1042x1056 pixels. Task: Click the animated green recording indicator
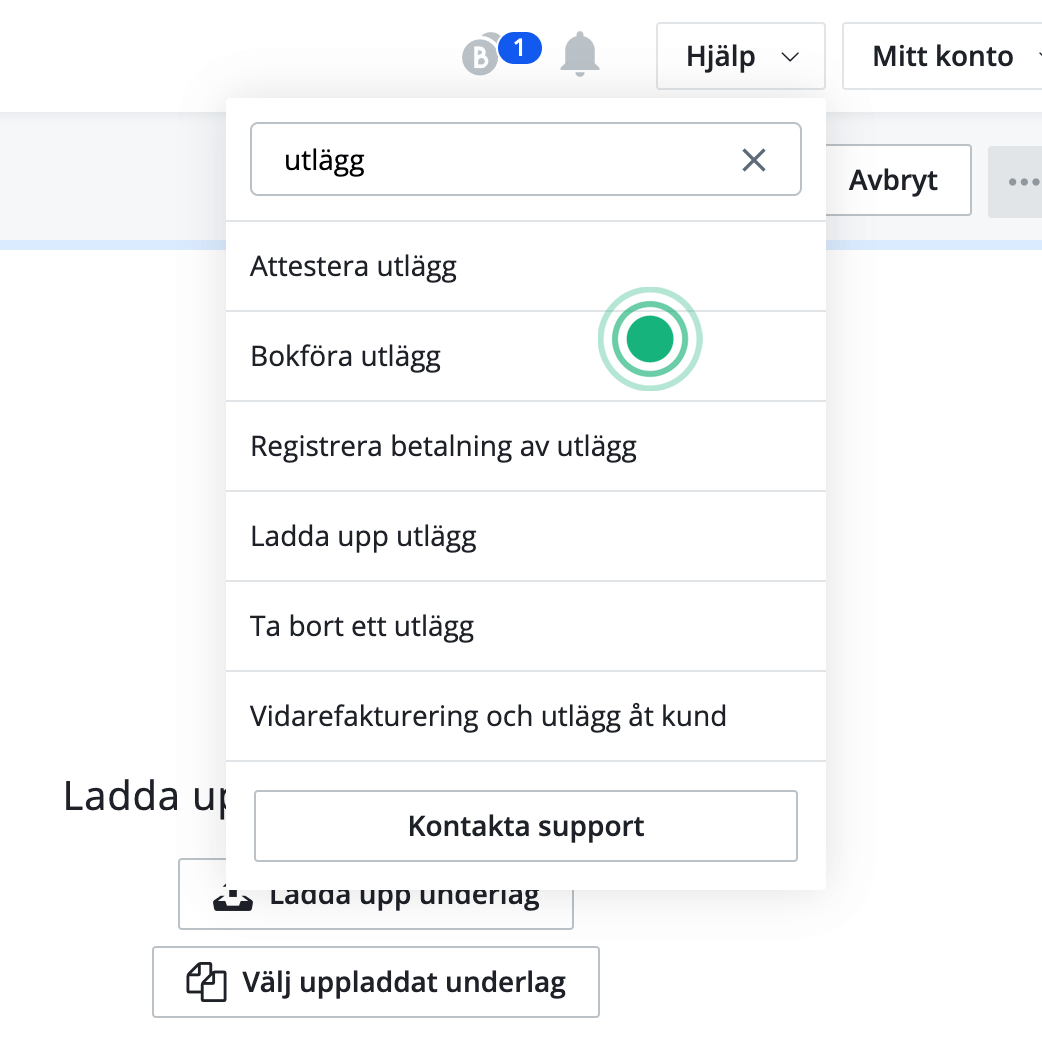pos(650,338)
